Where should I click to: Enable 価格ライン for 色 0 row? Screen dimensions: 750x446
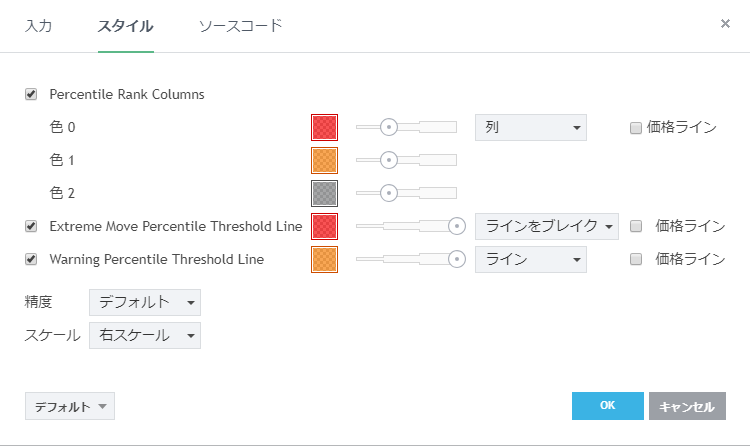[x=636, y=128]
